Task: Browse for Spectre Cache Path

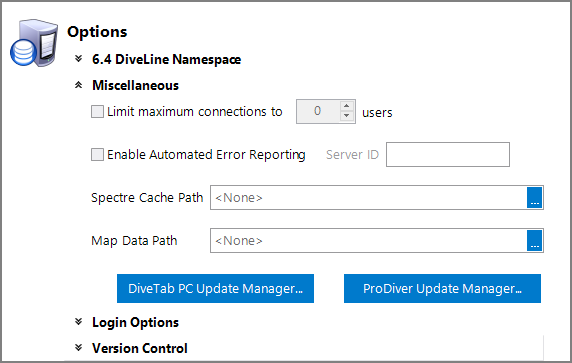Action: pyautogui.click(x=535, y=197)
